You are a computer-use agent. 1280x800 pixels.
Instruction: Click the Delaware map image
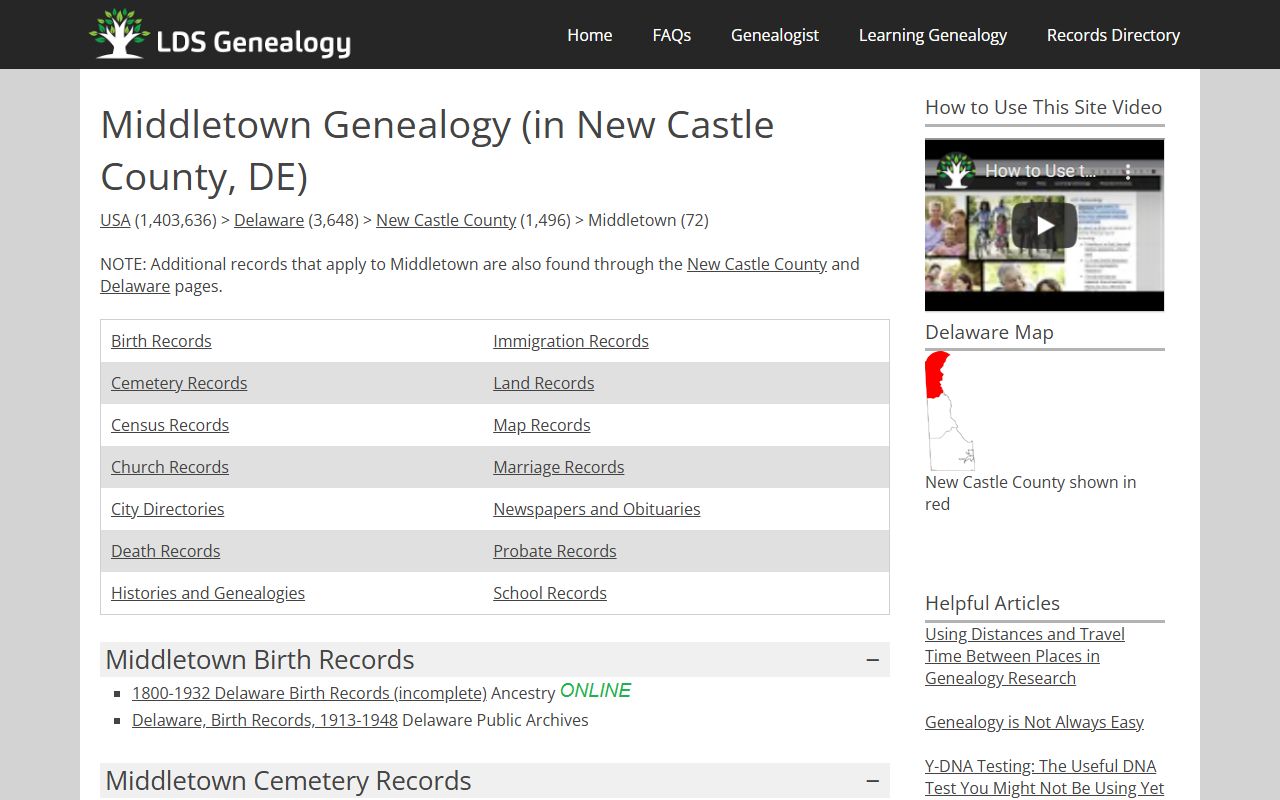point(950,411)
